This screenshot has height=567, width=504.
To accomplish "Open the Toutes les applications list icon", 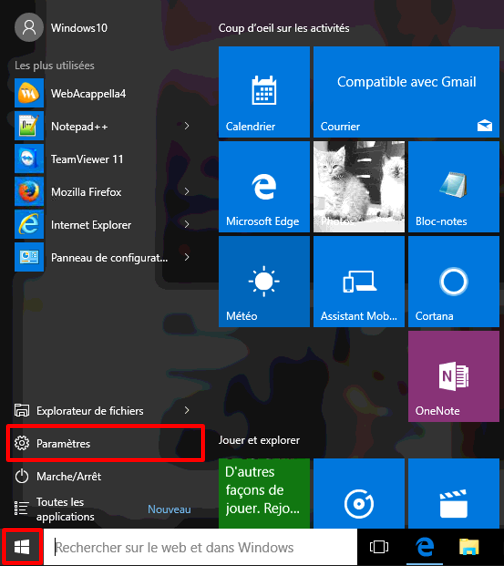I will point(21,508).
